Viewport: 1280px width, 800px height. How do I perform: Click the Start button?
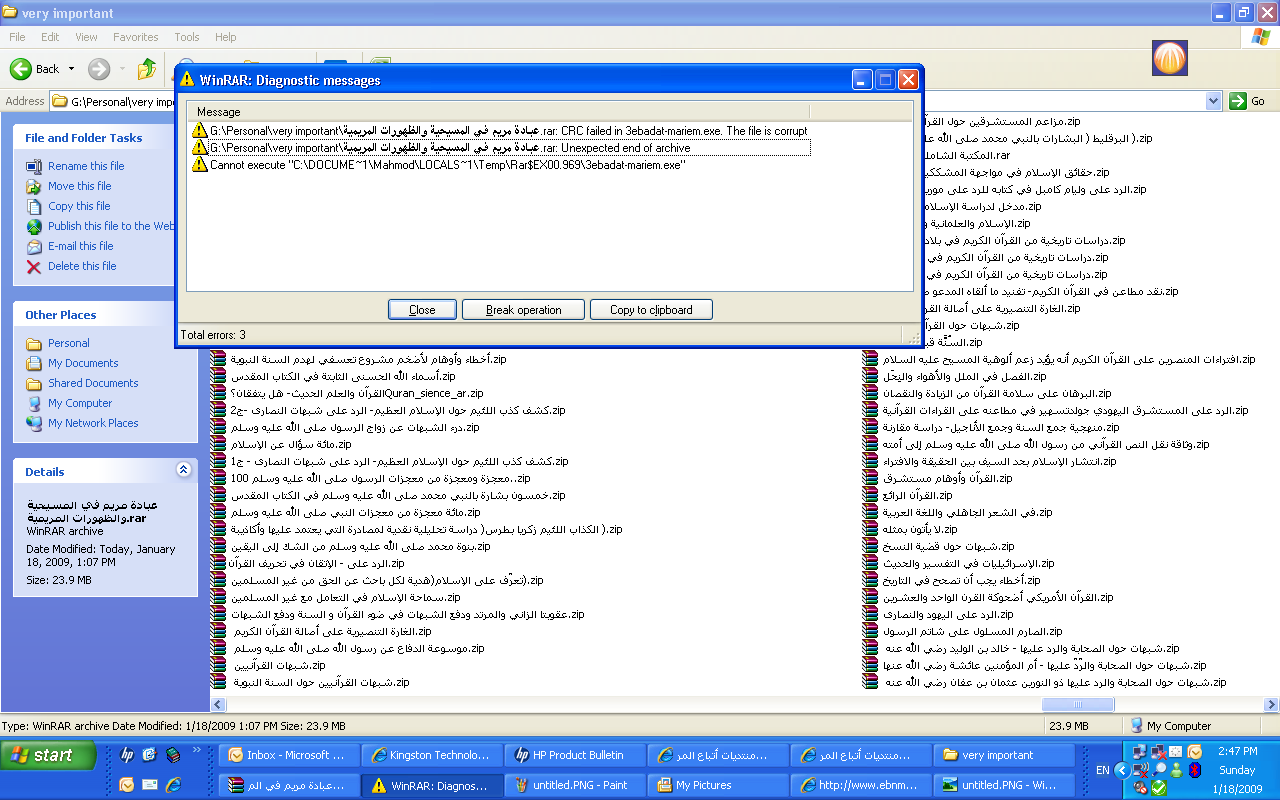click(x=48, y=755)
